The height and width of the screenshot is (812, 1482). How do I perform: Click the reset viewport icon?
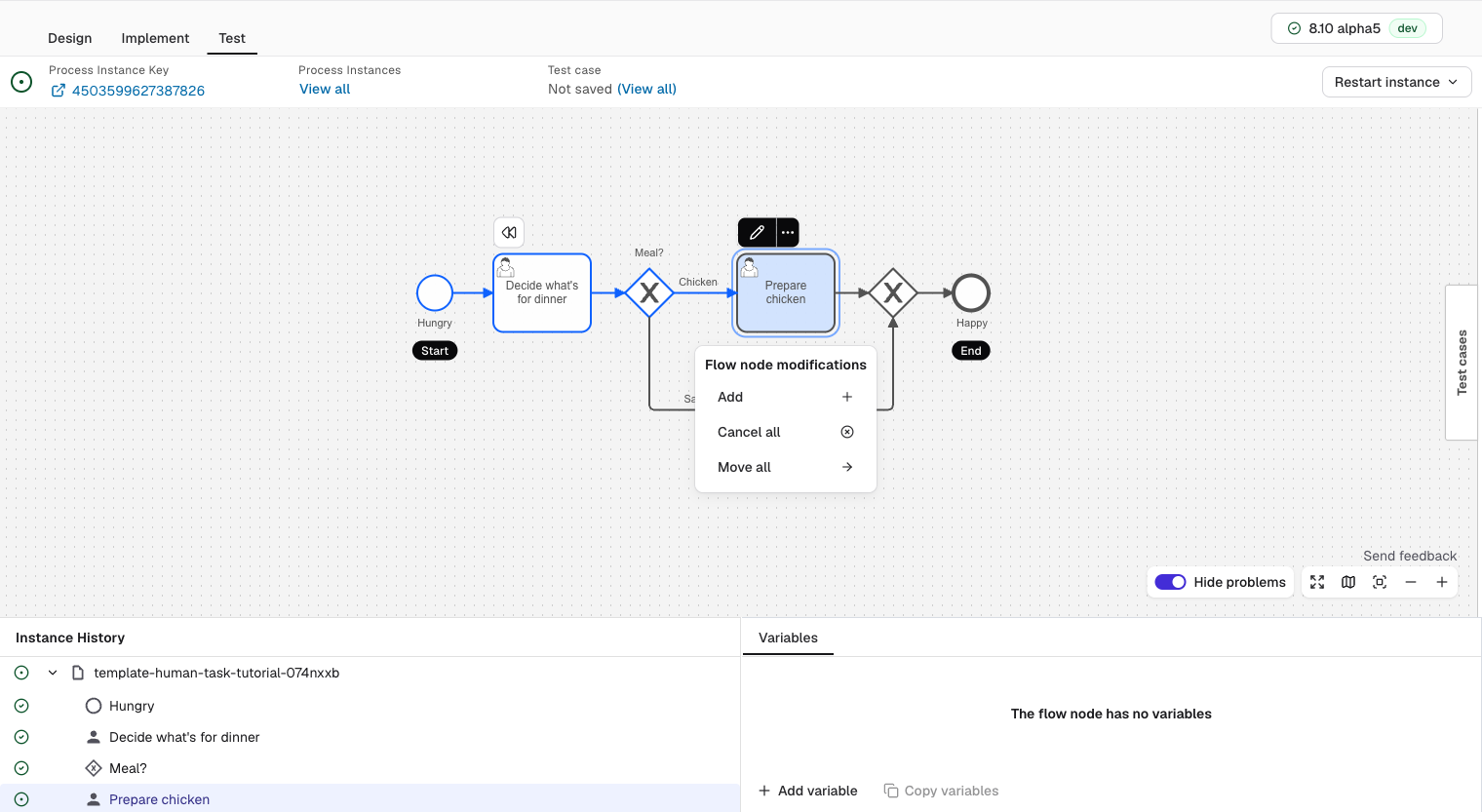[x=1380, y=582]
